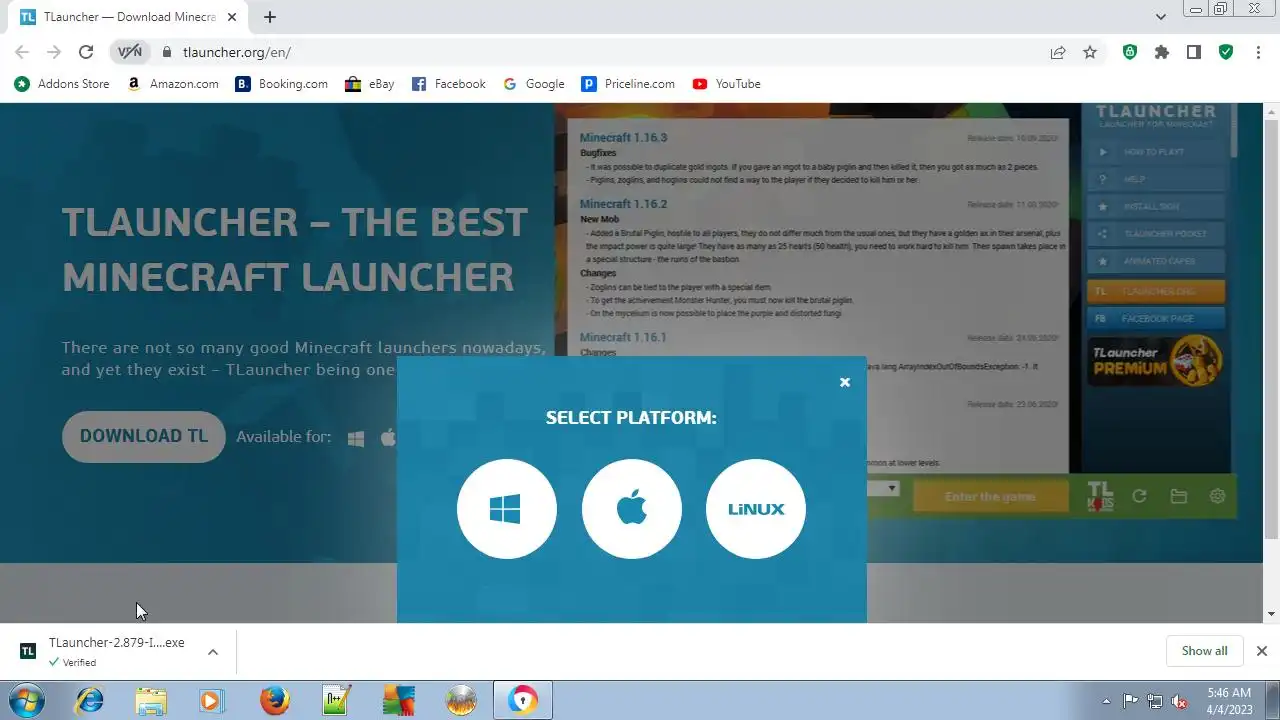Expand options for the TLauncher download item
The image size is (1280, 720).
pos(213,652)
